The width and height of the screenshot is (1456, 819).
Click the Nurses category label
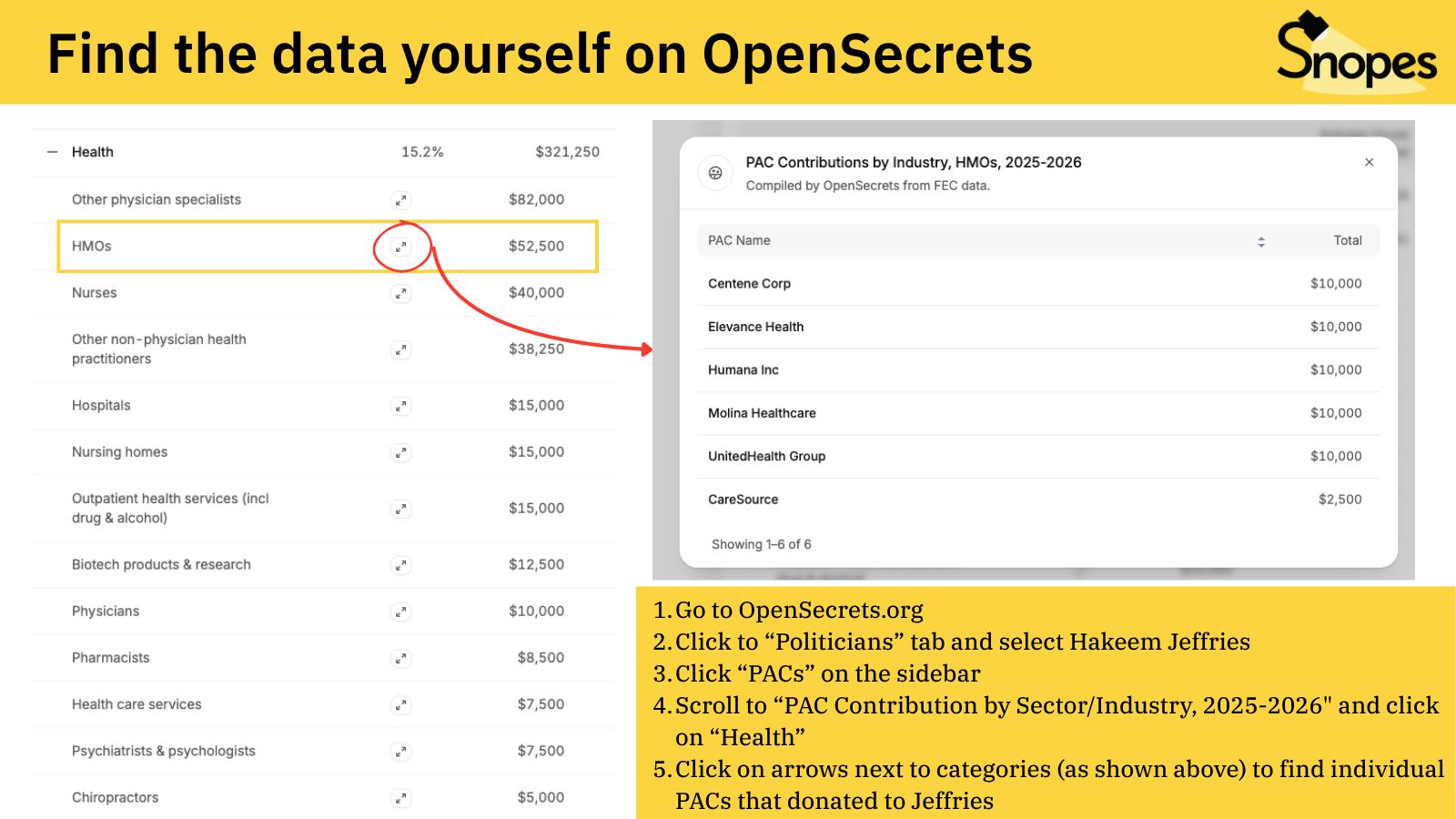[95, 293]
